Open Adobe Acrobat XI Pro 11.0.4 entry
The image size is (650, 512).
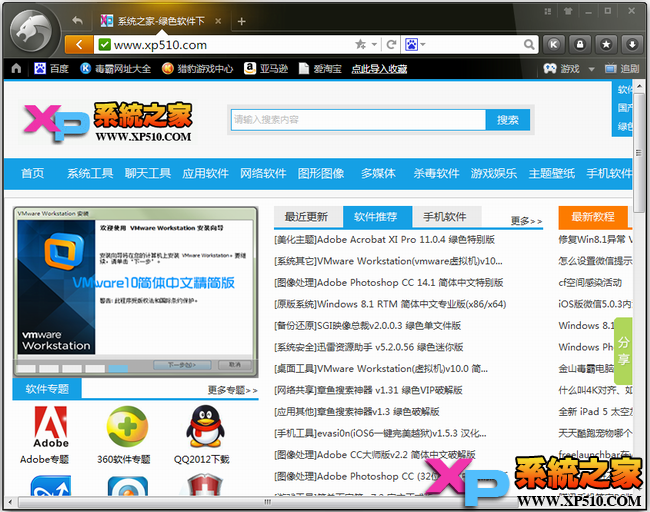[384, 240]
